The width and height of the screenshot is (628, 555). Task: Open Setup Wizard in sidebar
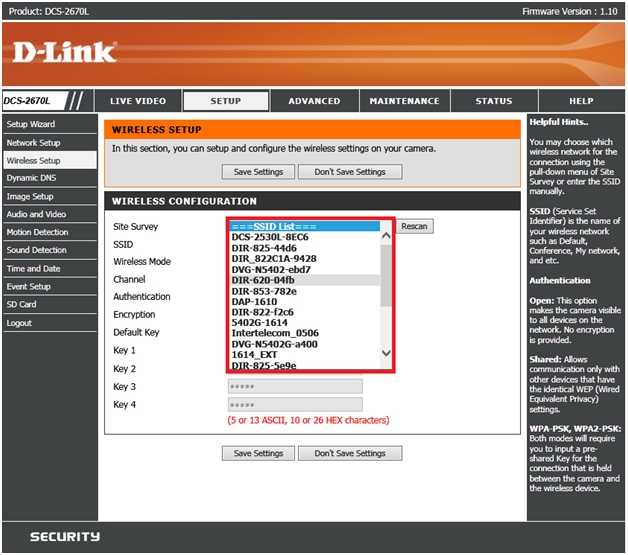[x=31, y=124]
